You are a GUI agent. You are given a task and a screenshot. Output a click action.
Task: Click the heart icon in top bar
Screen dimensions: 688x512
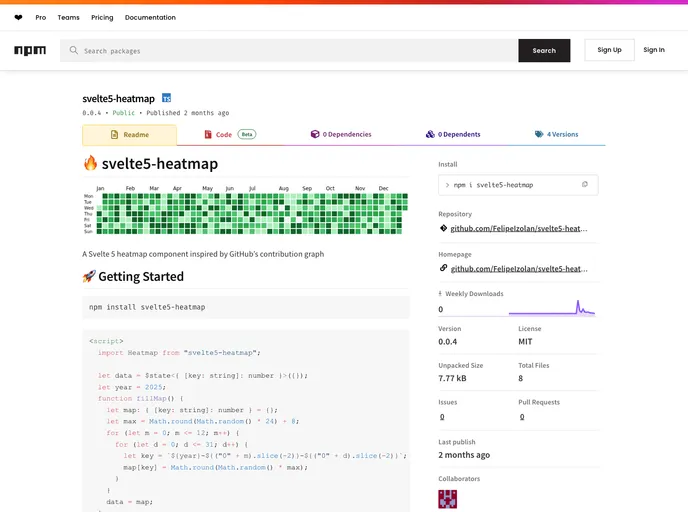(18, 18)
